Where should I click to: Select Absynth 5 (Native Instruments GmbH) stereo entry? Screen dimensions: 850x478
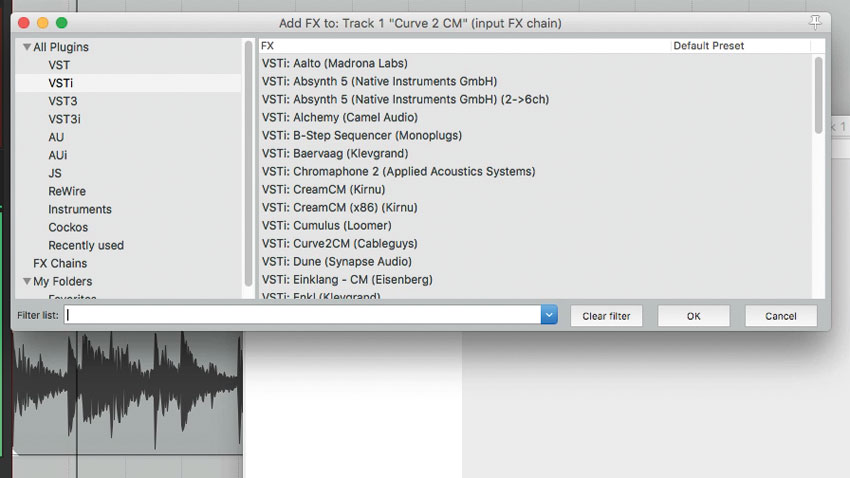tap(379, 81)
